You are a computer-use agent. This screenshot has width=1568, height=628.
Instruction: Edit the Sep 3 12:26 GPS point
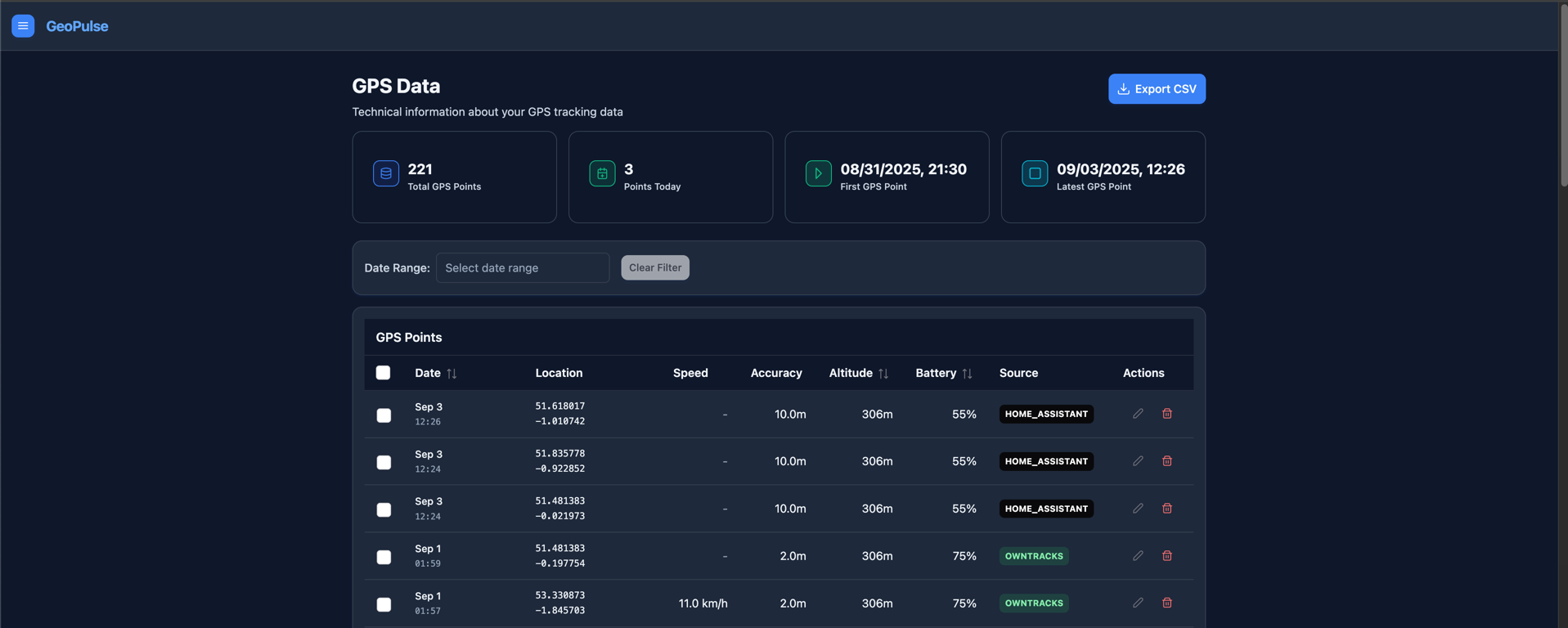point(1138,414)
